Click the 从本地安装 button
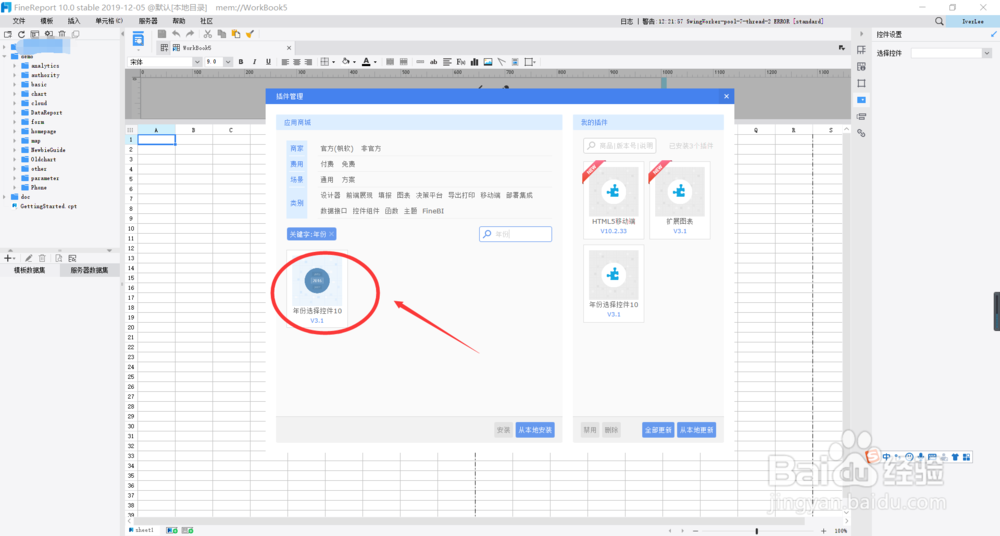Image resolution: width=1000 pixels, height=536 pixels. coord(535,430)
